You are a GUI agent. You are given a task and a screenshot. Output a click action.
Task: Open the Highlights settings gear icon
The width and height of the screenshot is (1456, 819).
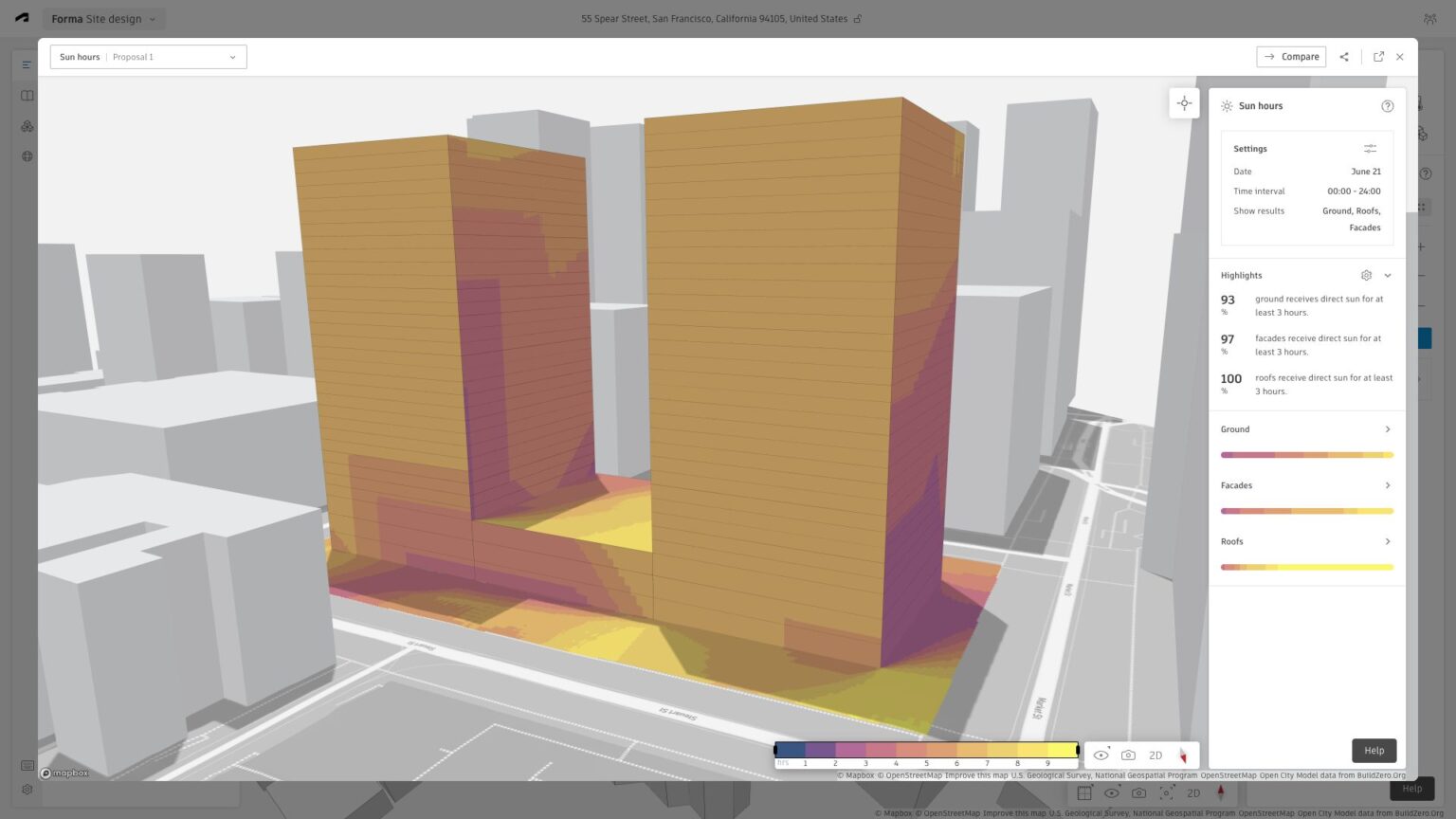(x=1366, y=275)
